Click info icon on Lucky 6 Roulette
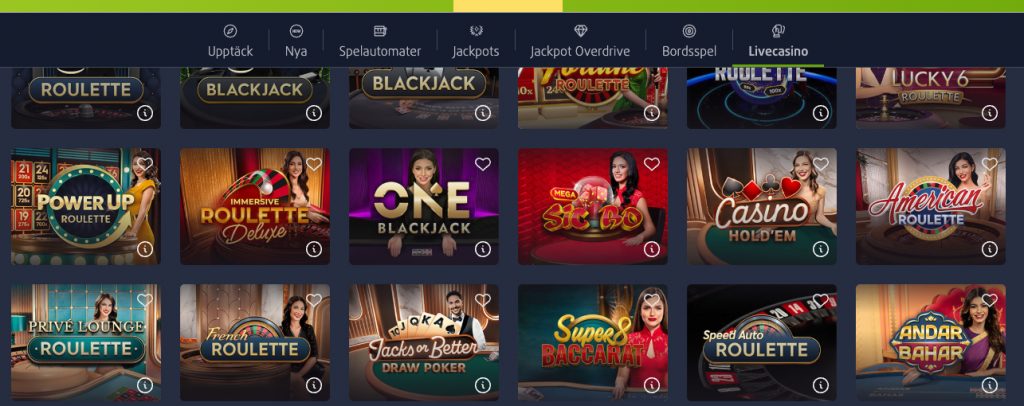This screenshot has width=1024, height=406. 989,113
